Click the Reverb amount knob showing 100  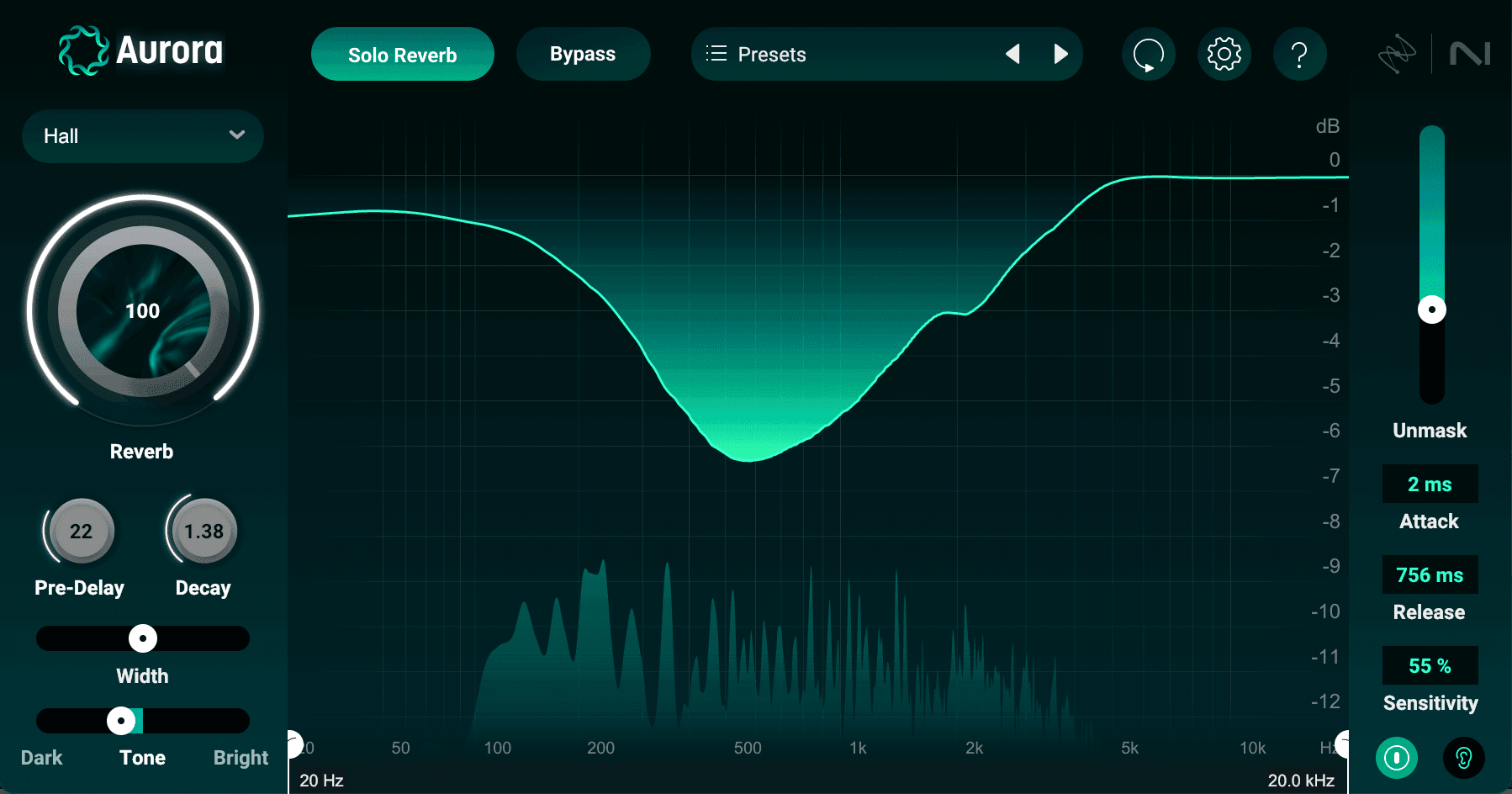coord(143,311)
